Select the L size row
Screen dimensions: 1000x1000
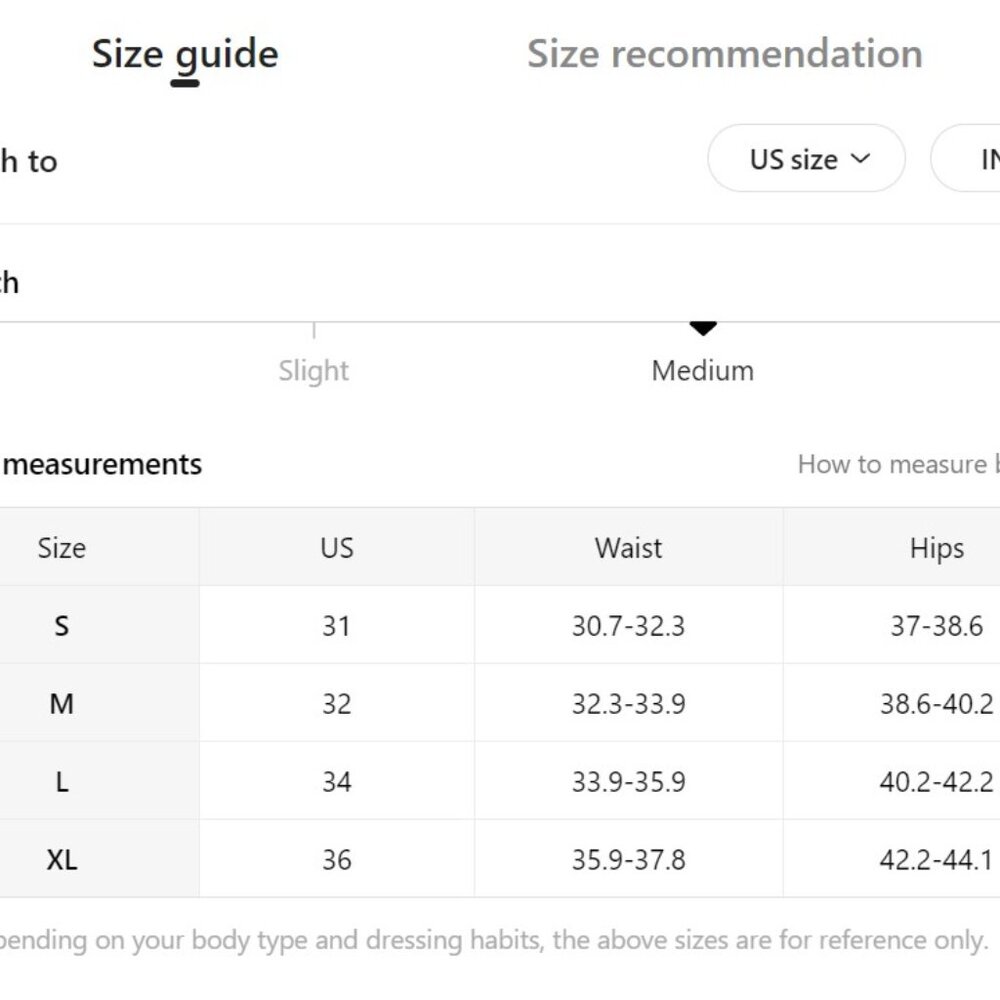click(x=500, y=781)
